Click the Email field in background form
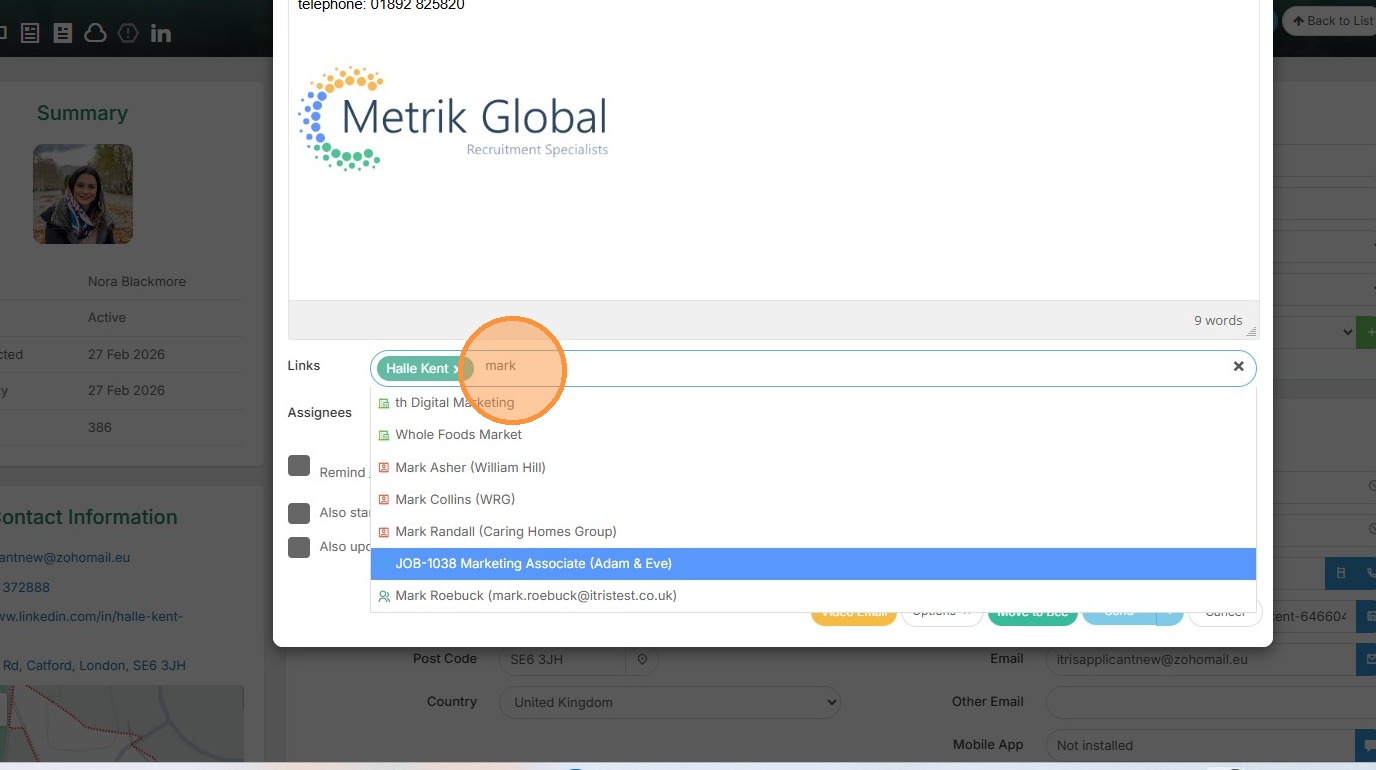This screenshot has width=1376, height=770. coord(1201,660)
